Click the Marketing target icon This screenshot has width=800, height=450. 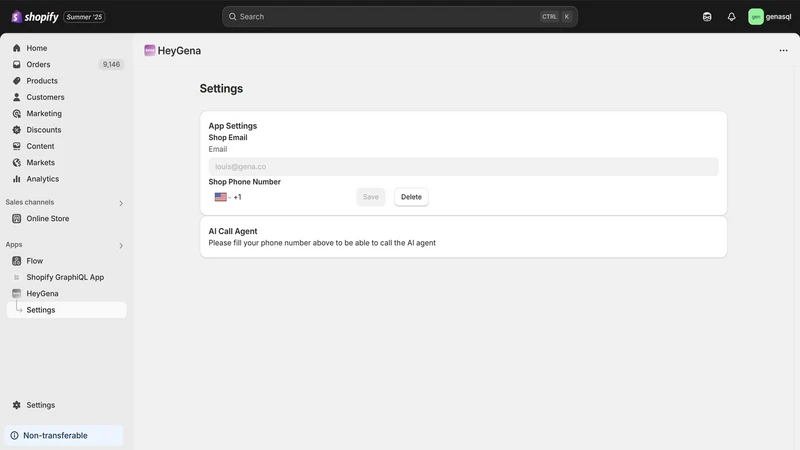[x=16, y=113]
